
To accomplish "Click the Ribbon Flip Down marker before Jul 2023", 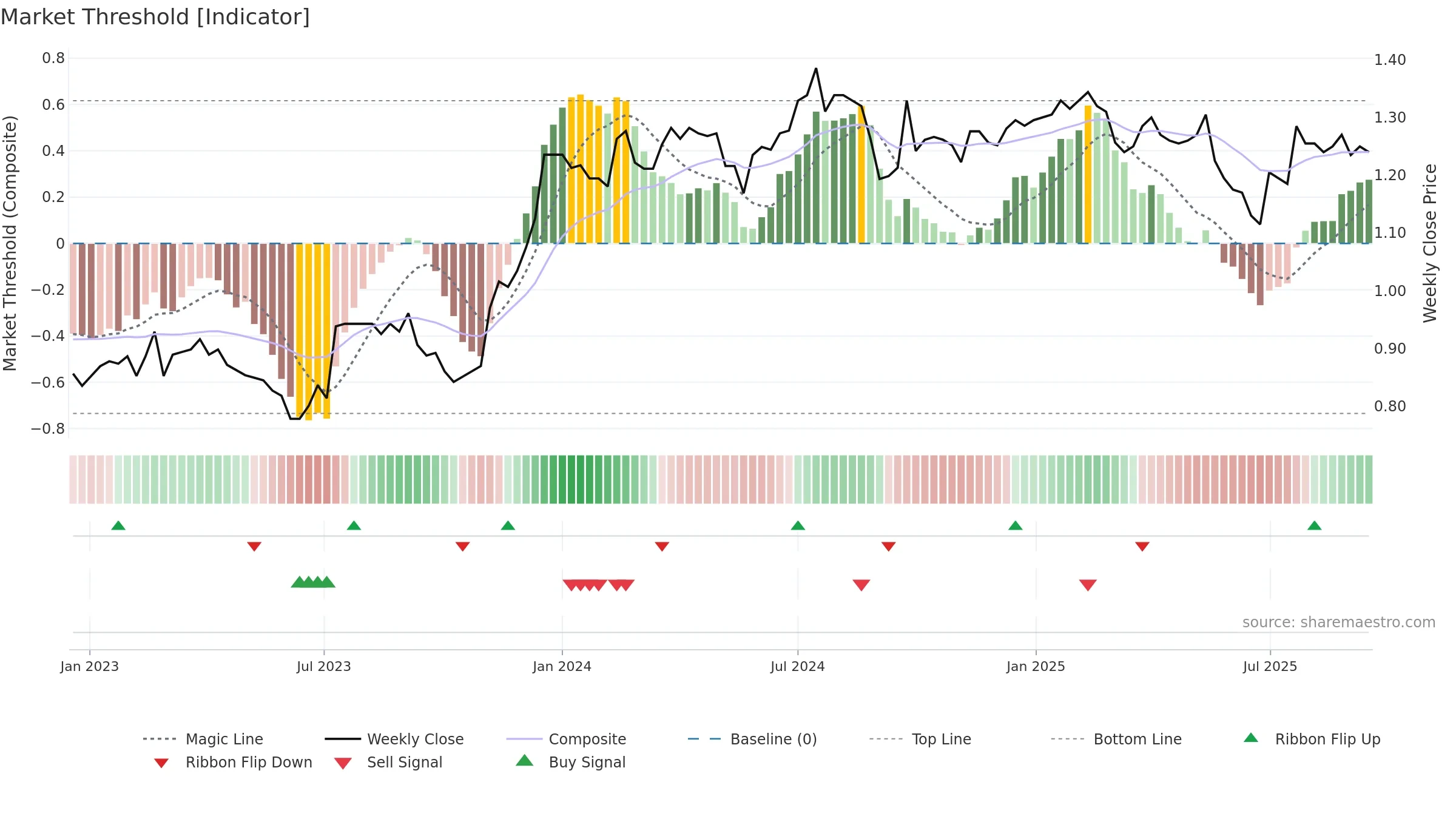I will tap(254, 547).
